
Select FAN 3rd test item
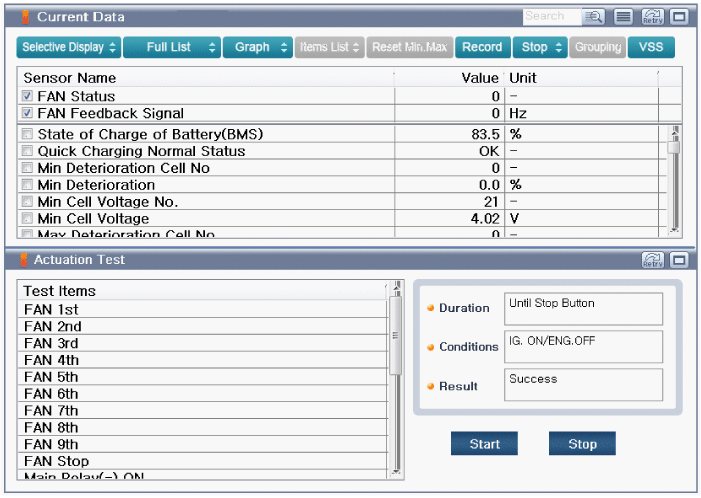pyautogui.click(x=53, y=343)
